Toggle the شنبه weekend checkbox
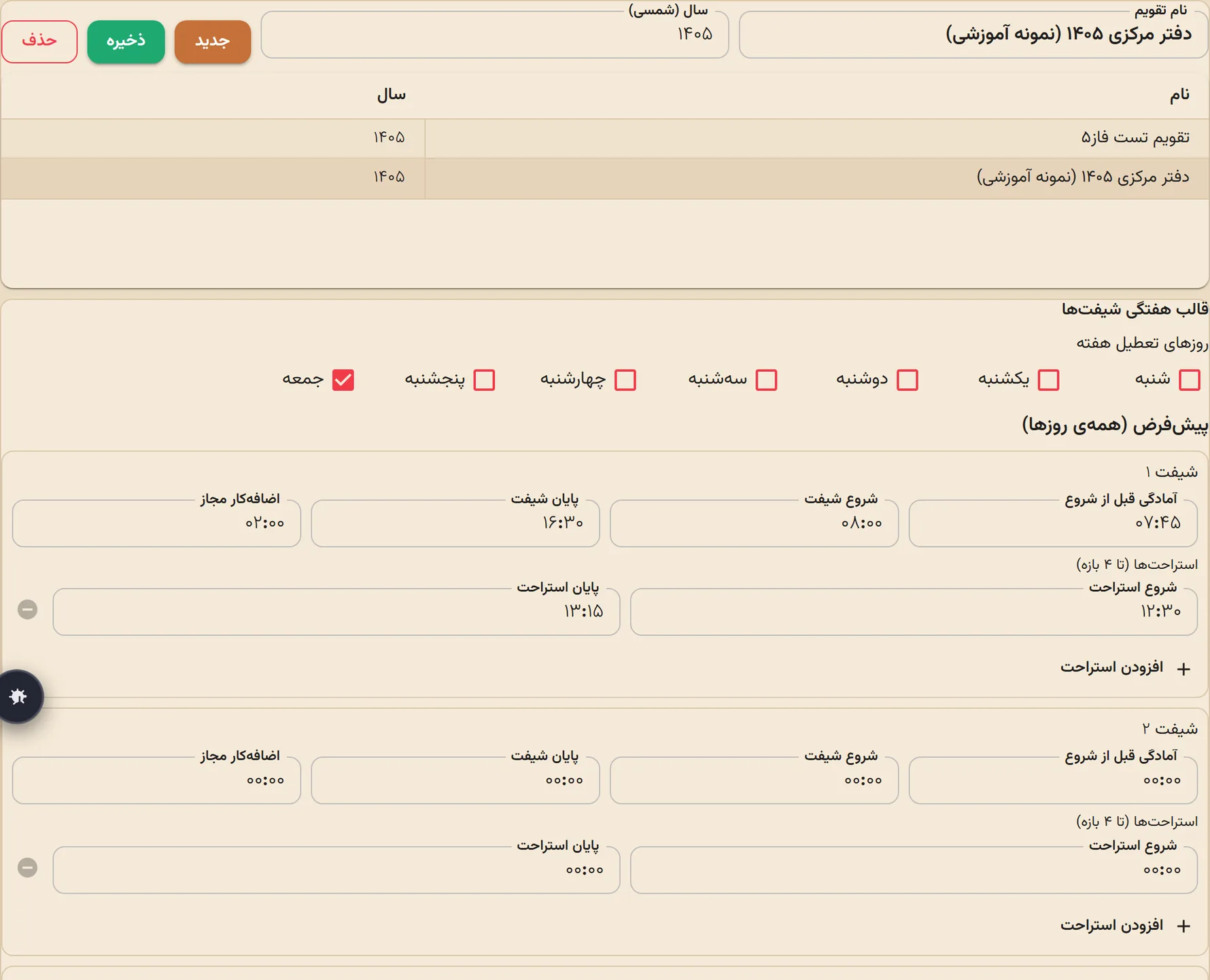1210x980 pixels. (1189, 380)
